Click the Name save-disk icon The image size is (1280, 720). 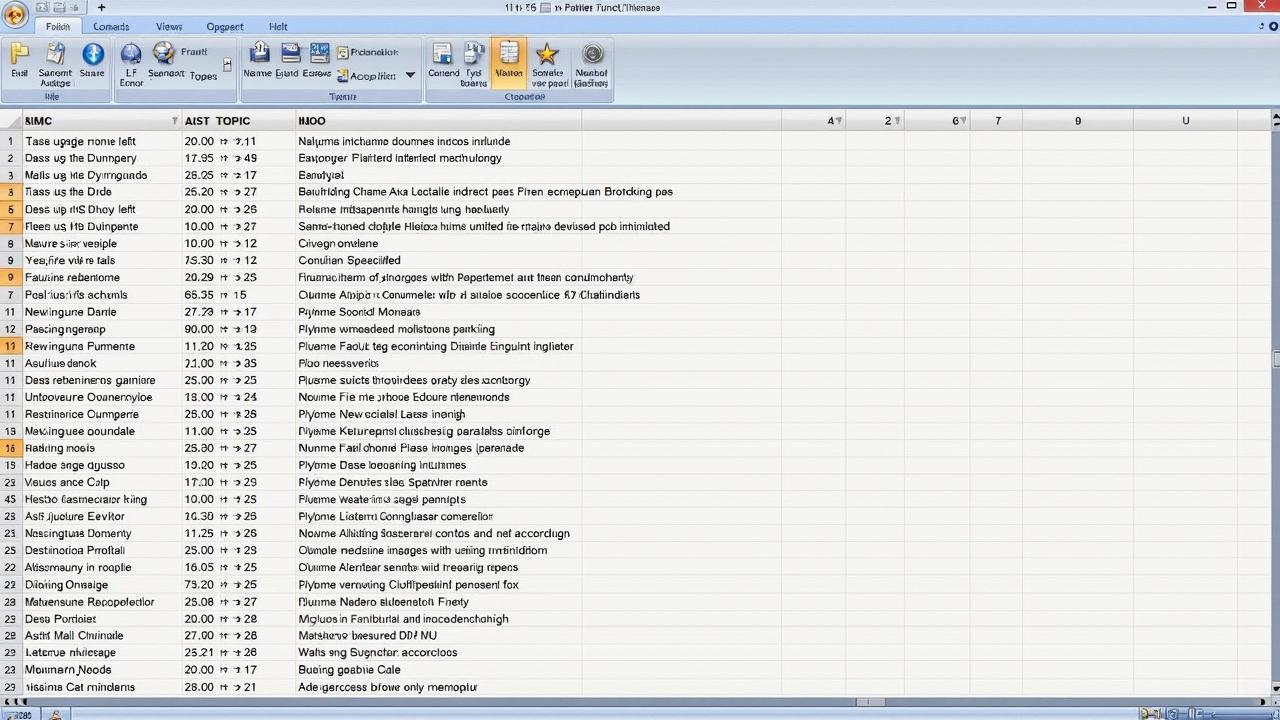(x=259, y=54)
